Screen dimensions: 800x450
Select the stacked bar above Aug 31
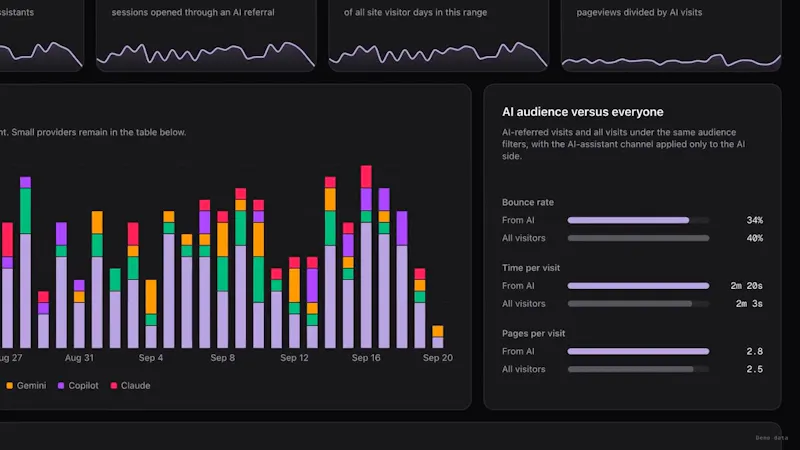point(79,314)
